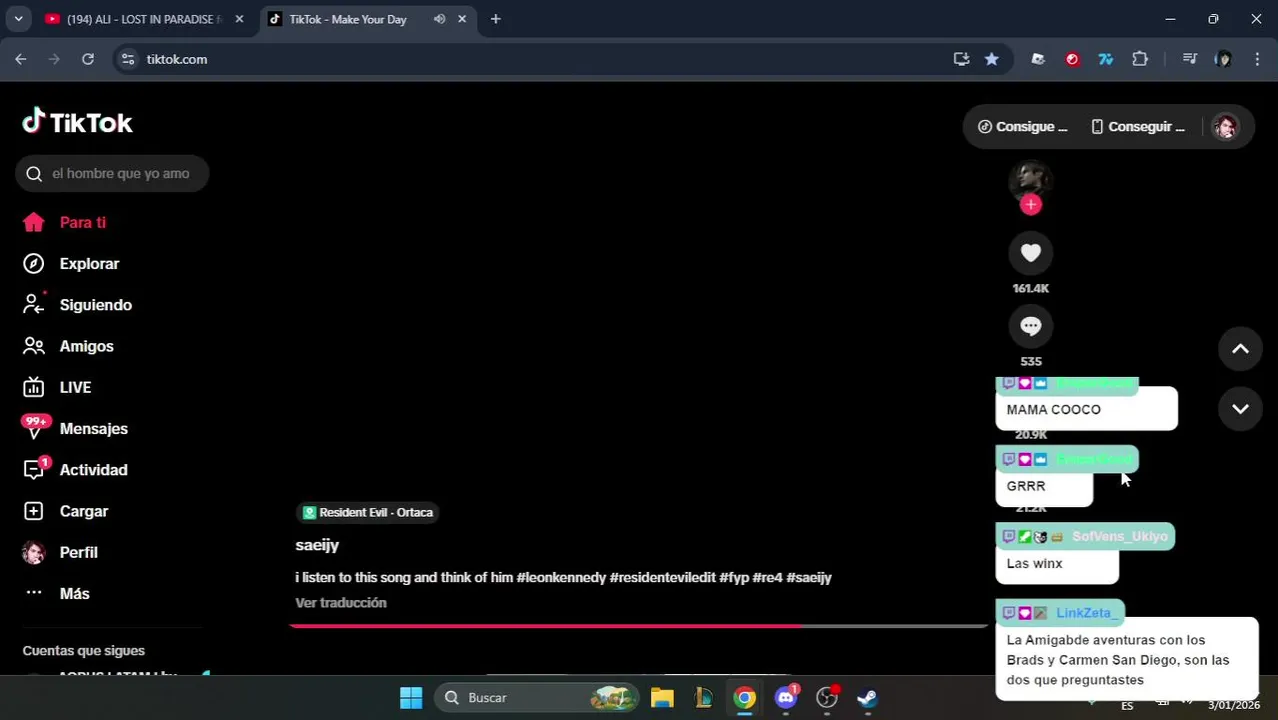Go to the Siguiendo feed
The image size is (1278, 720).
(x=77, y=305)
